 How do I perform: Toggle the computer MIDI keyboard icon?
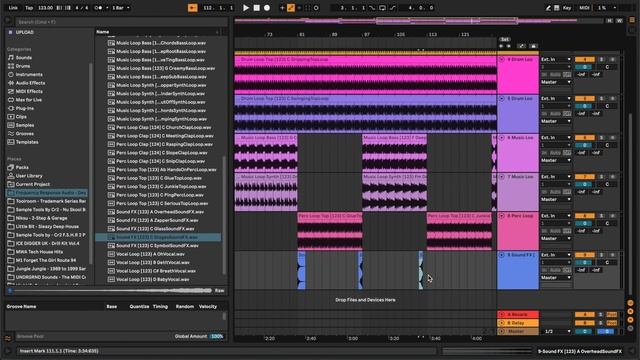coord(557,8)
